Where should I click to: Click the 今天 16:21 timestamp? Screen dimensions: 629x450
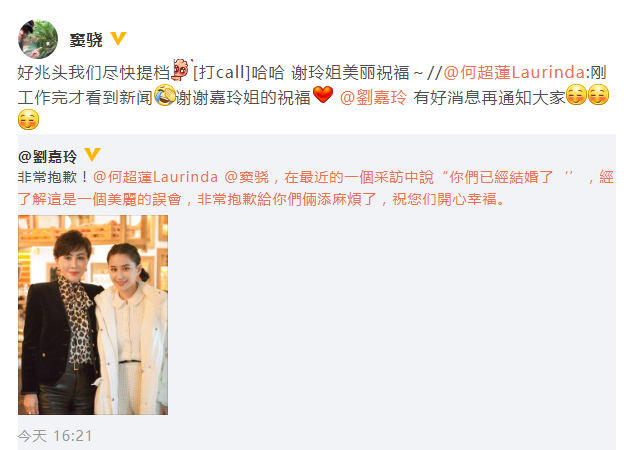point(55,436)
